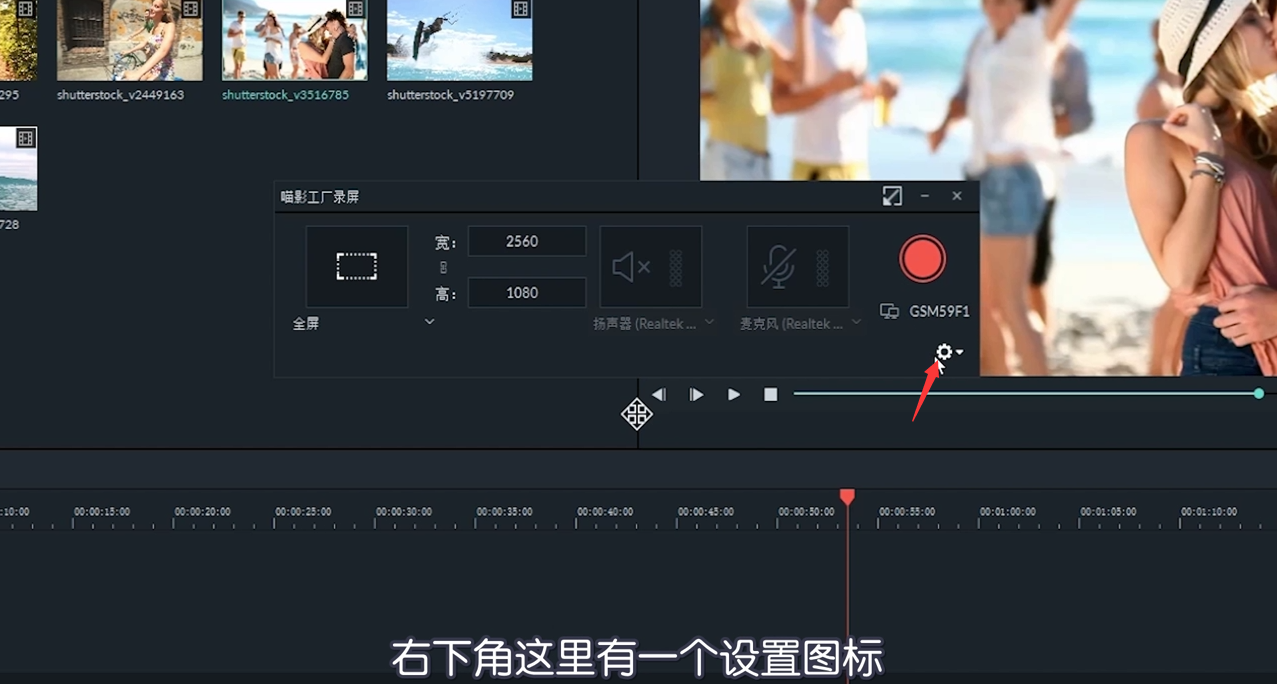
Task: Click the shutterstock_v2449163 file name
Action: (x=120, y=95)
